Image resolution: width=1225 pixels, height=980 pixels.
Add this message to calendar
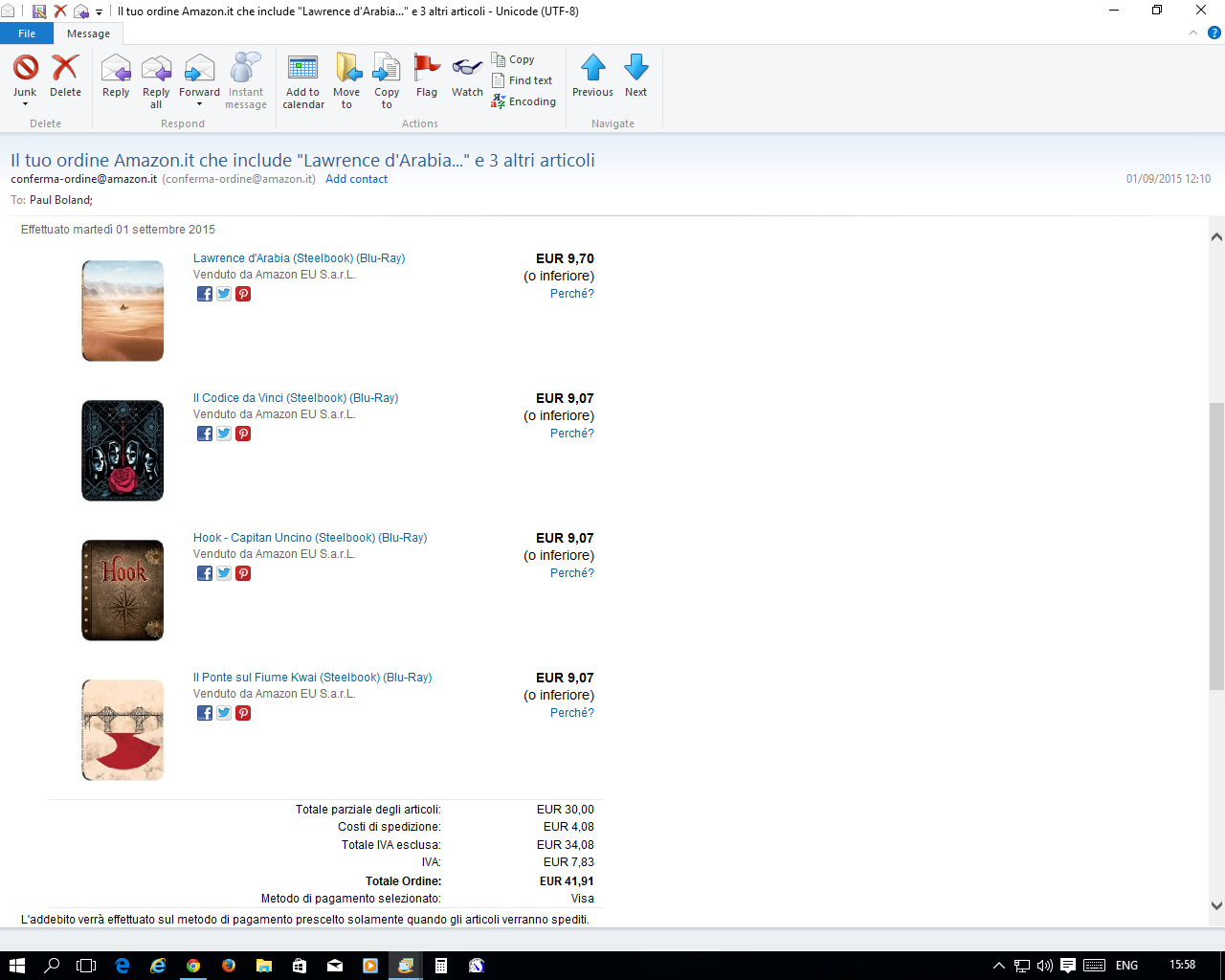[x=303, y=80]
